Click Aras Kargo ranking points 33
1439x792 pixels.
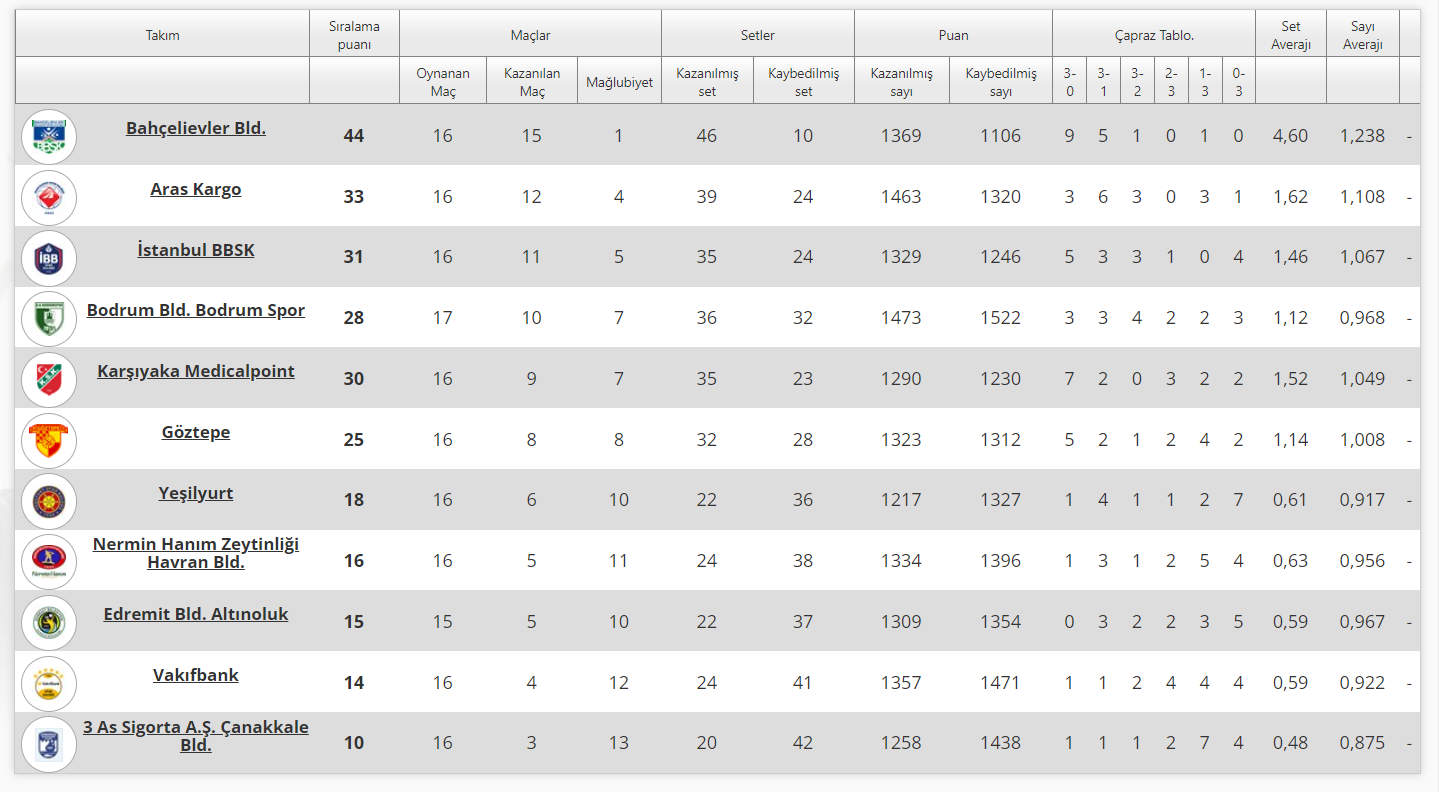tap(354, 197)
